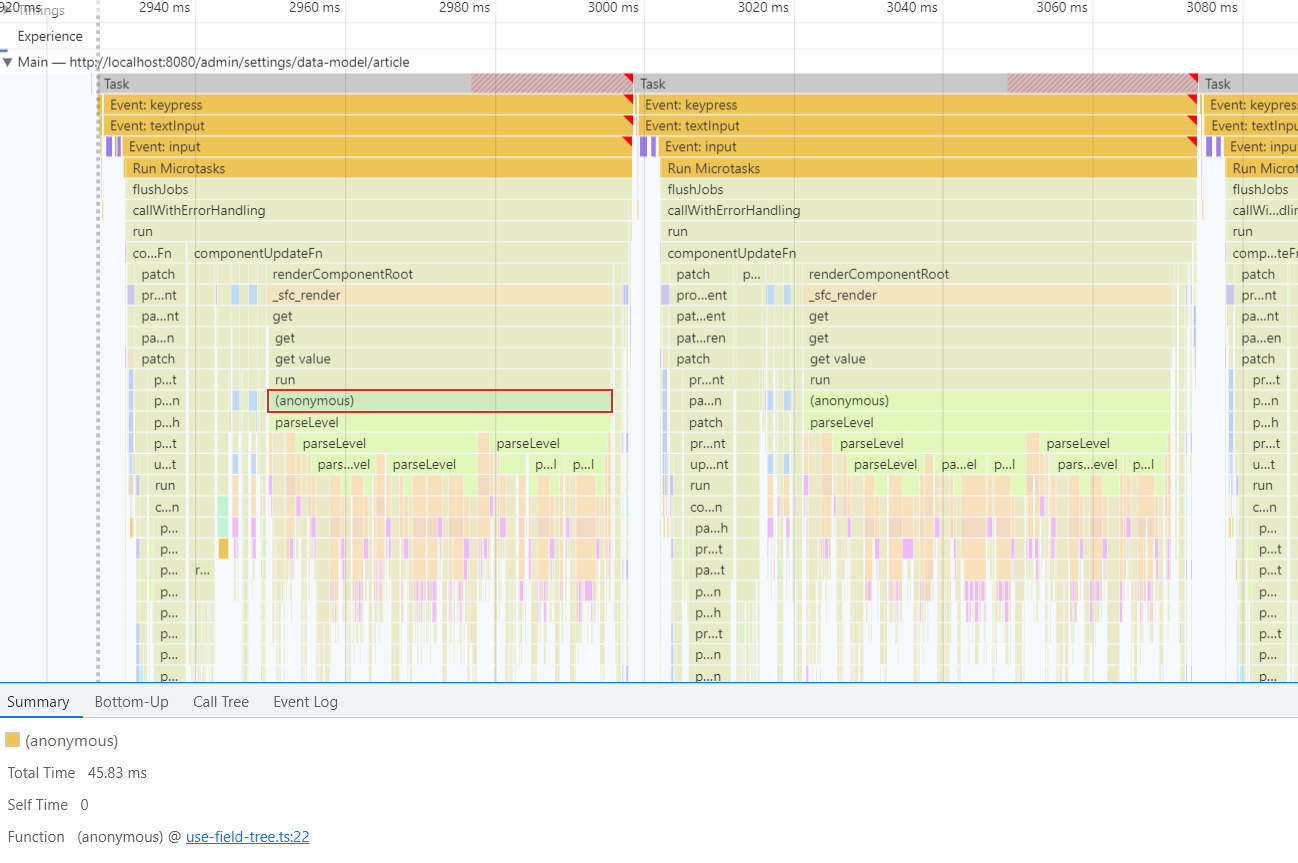1298x863 pixels.
Task: Click the (anonymous) color swatch in Summary
Action: tap(13, 740)
